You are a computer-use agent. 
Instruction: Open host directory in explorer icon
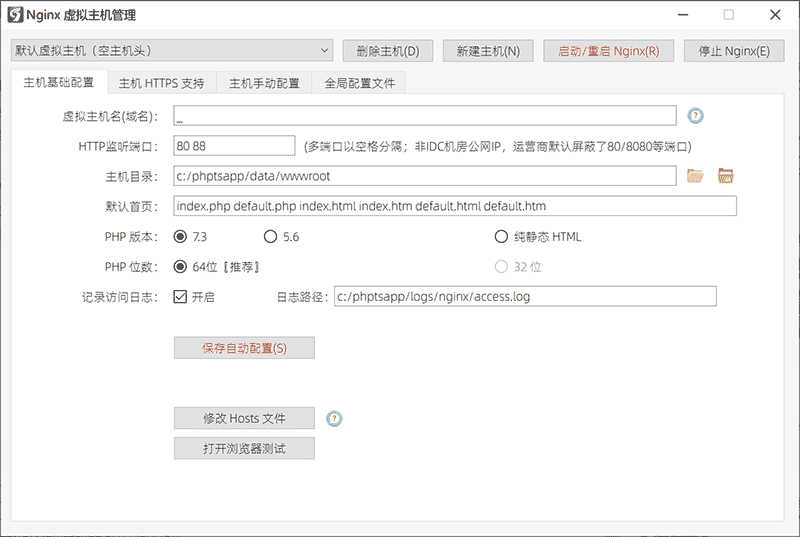726,176
